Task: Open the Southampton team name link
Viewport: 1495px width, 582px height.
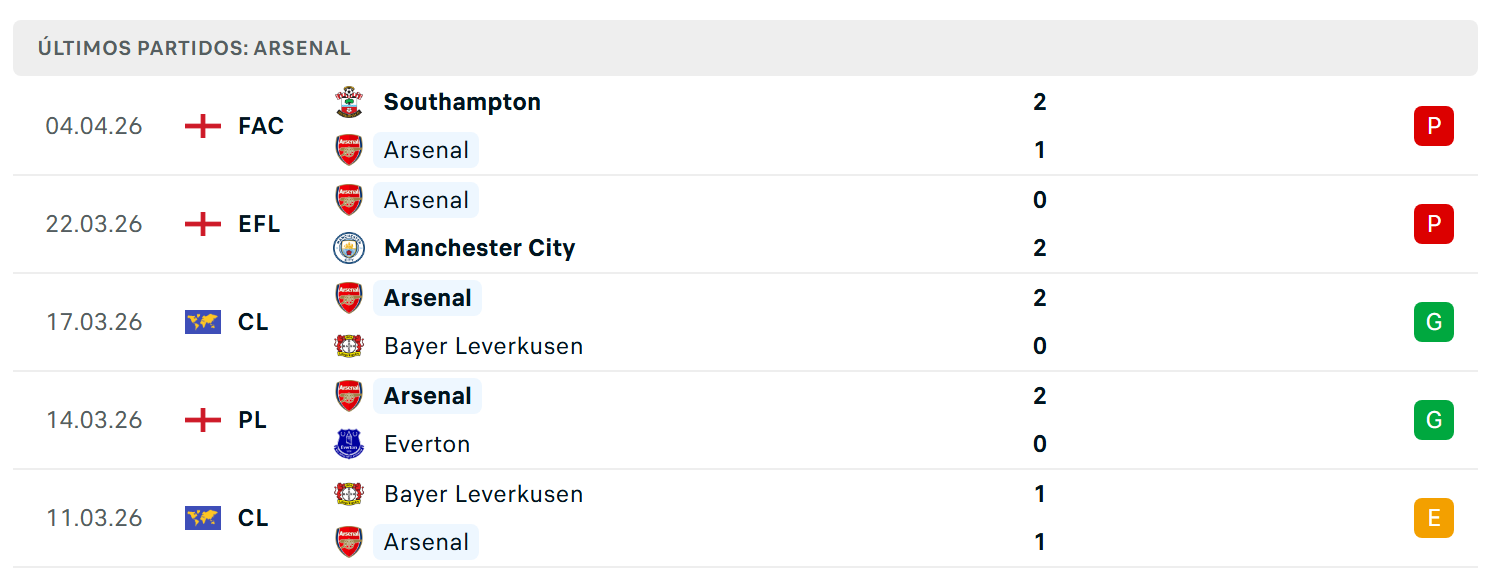Action: [x=462, y=102]
